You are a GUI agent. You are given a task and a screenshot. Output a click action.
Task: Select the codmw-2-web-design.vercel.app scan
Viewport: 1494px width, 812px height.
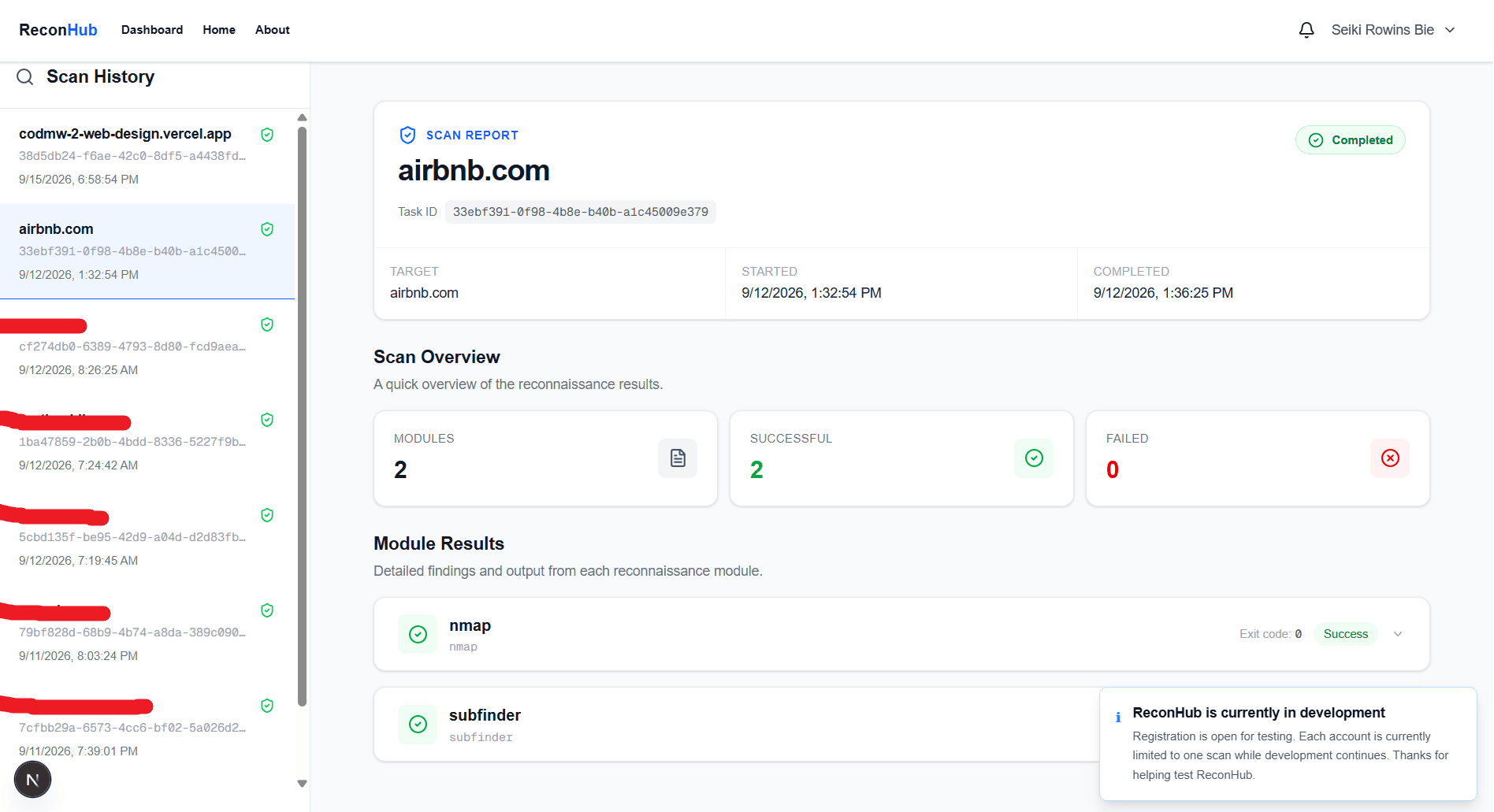[147, 157]
